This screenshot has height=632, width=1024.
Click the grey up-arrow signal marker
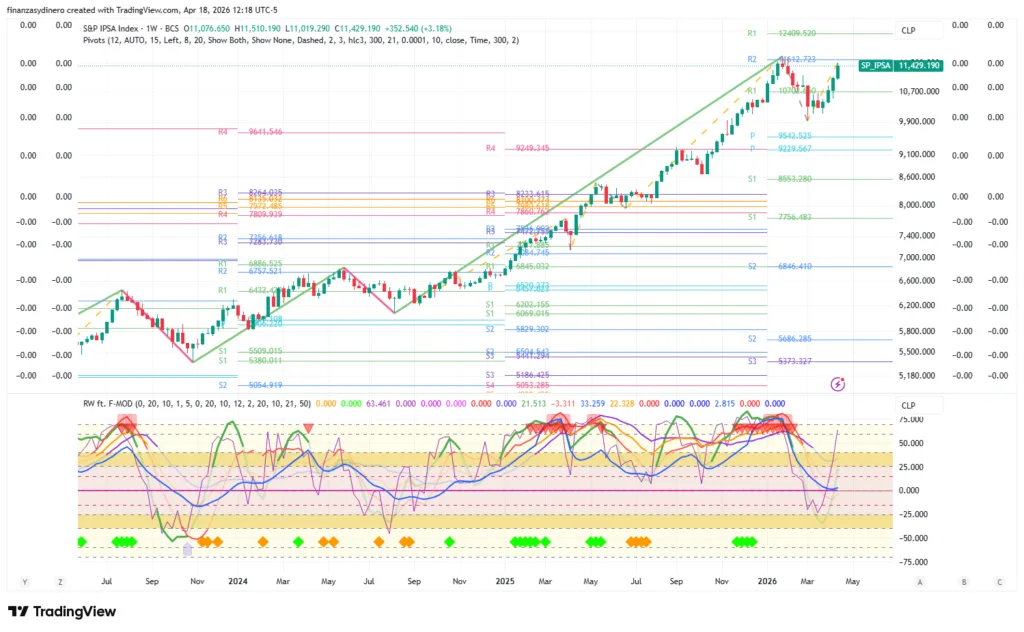(187, 549)
